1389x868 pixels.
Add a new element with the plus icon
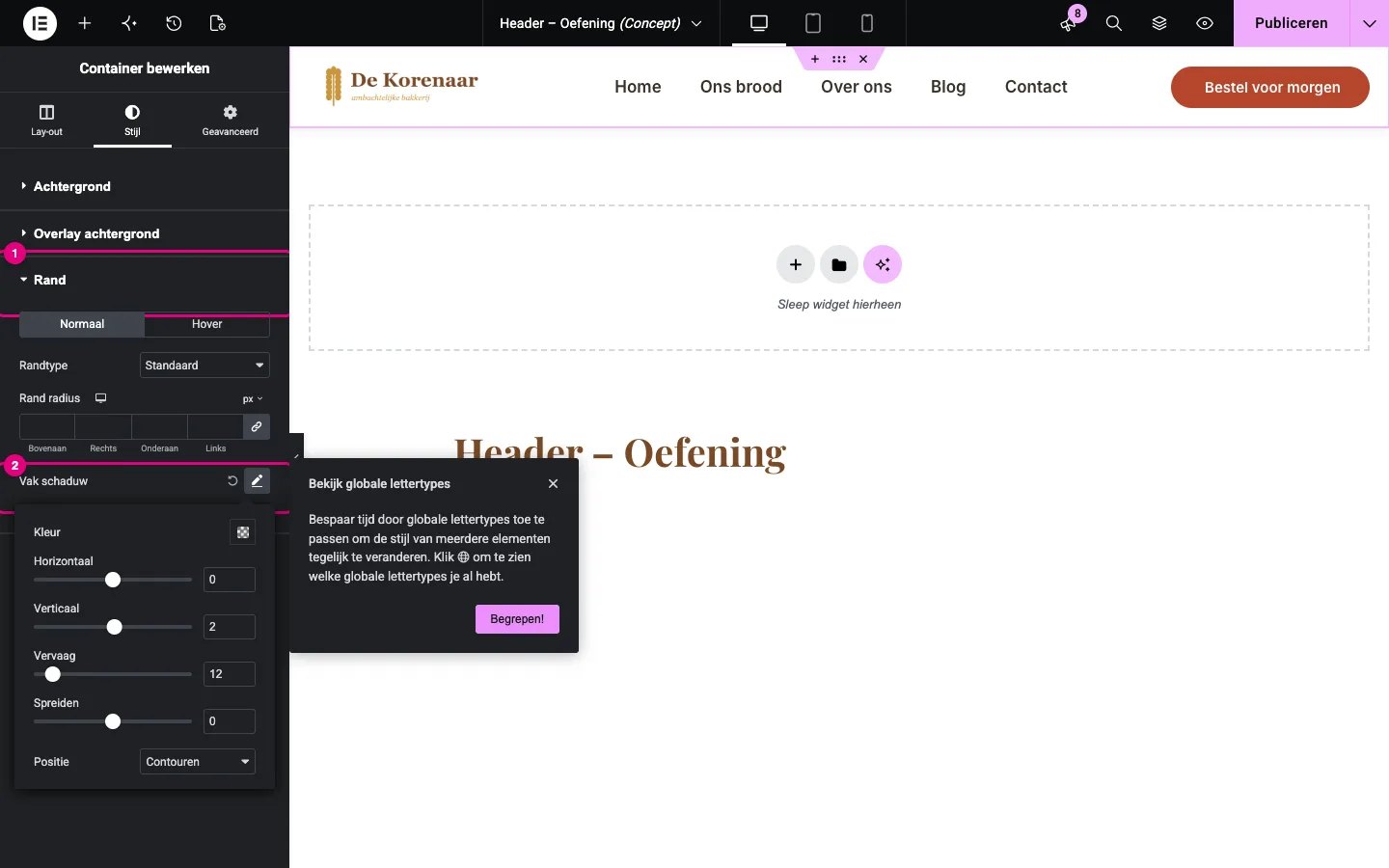coord(85,23)
